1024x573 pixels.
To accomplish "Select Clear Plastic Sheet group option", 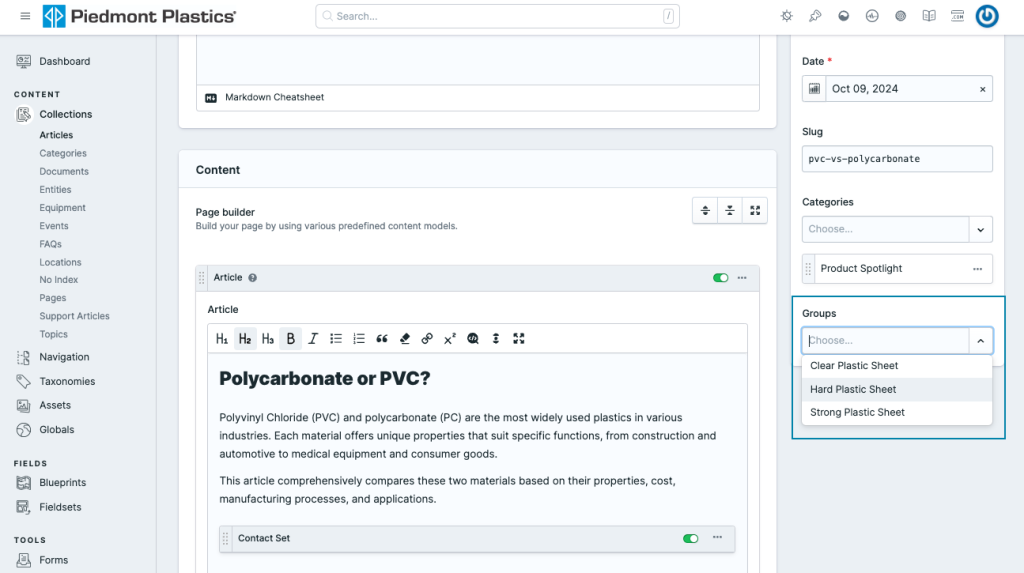I will (x=897, y=366).
